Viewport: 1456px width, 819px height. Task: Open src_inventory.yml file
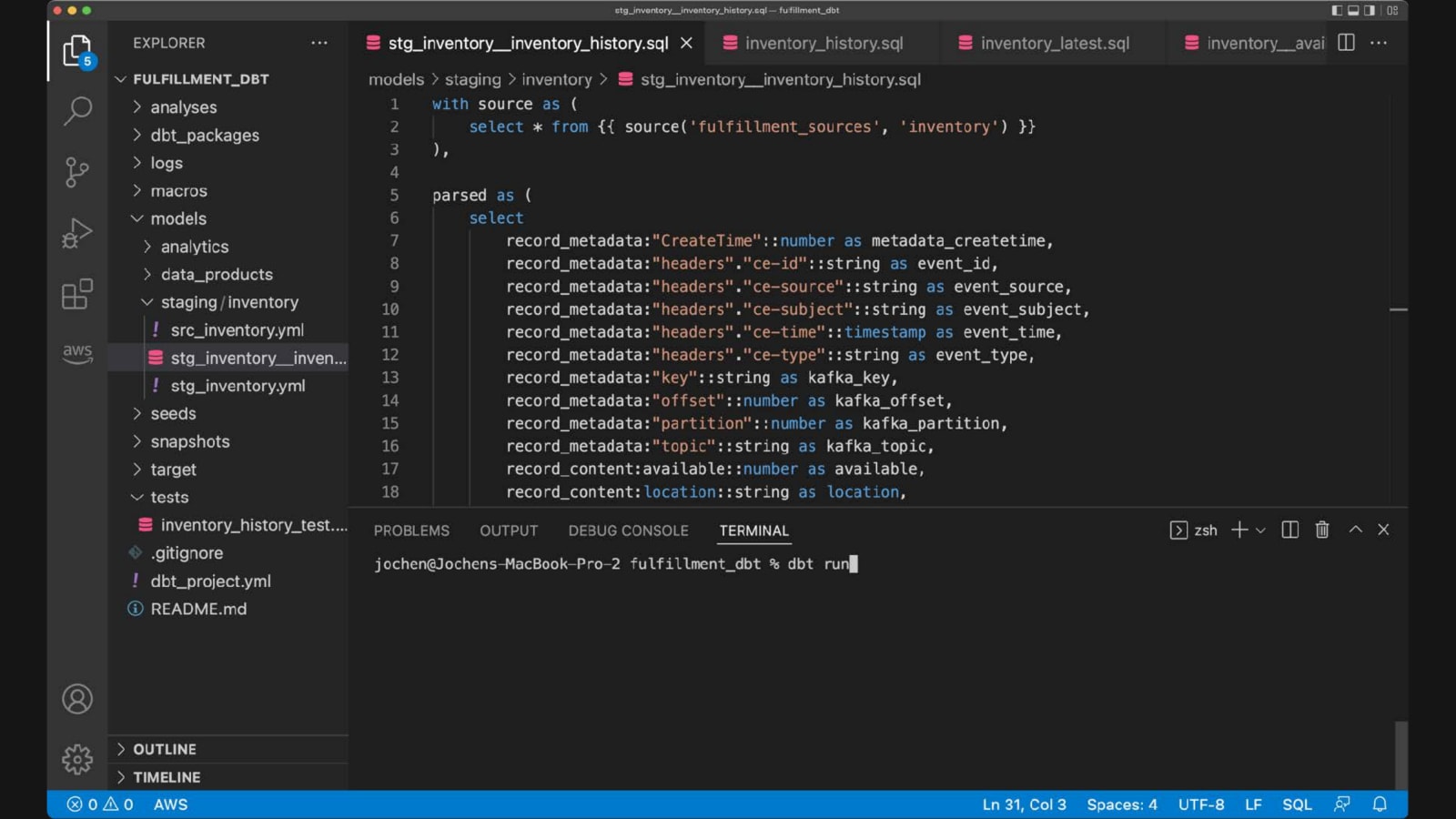227,330
